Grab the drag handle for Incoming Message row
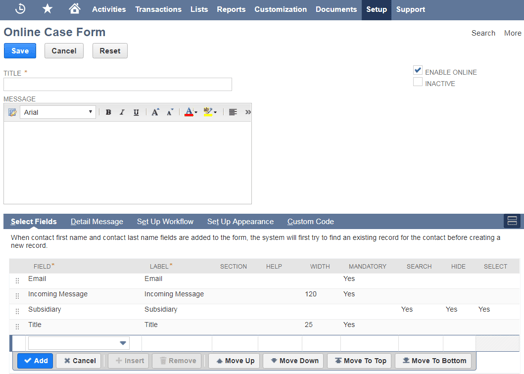 [x=17, y=296]
